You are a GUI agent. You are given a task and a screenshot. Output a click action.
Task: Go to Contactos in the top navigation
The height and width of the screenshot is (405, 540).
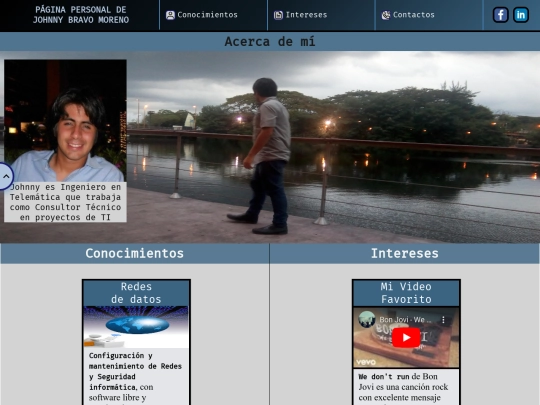coord(414,15)
